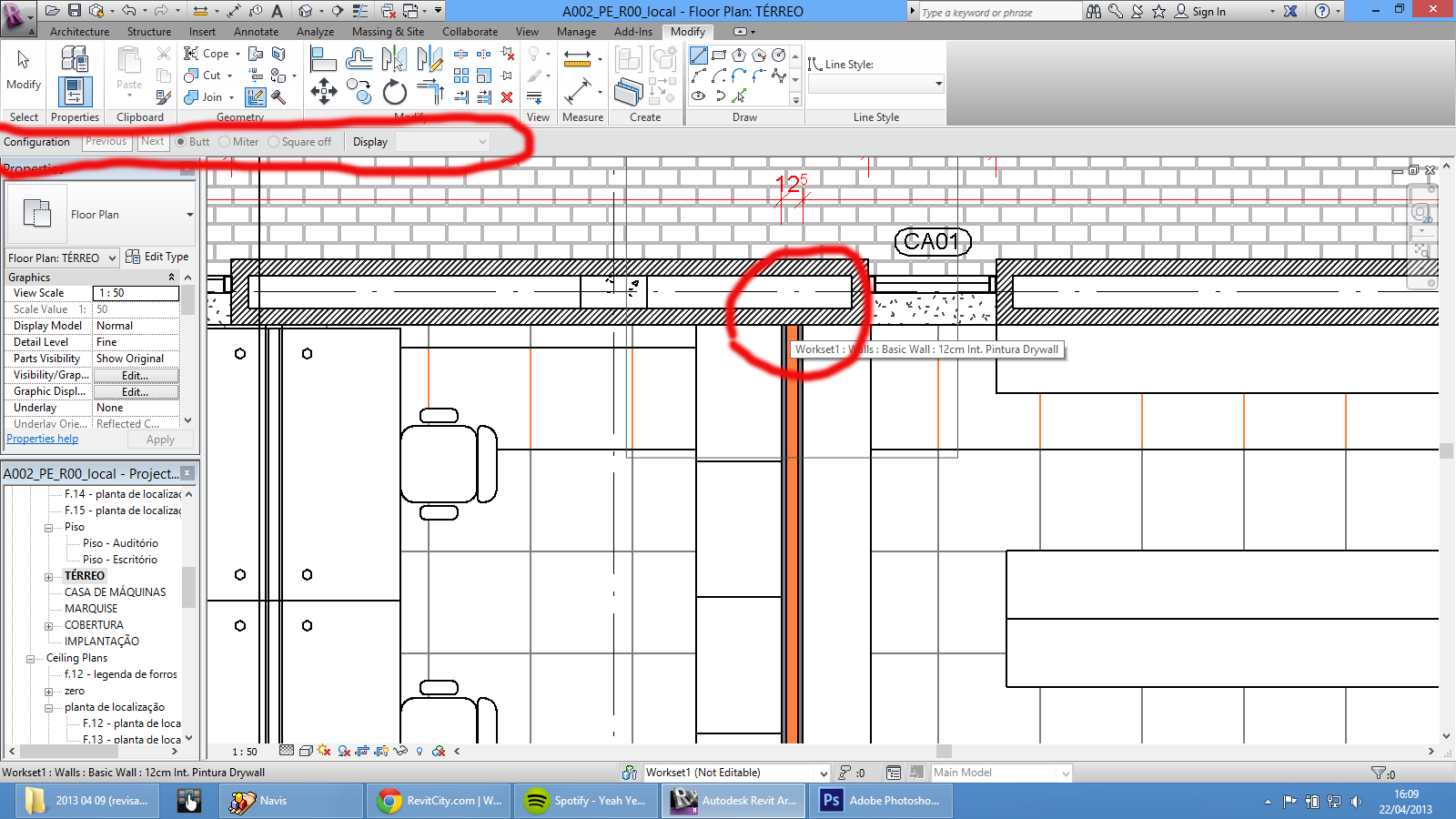The image size is (1456, 819).
Task: Activate the Trim/Extend to Corner tool
Action: [x=430, y=92]
